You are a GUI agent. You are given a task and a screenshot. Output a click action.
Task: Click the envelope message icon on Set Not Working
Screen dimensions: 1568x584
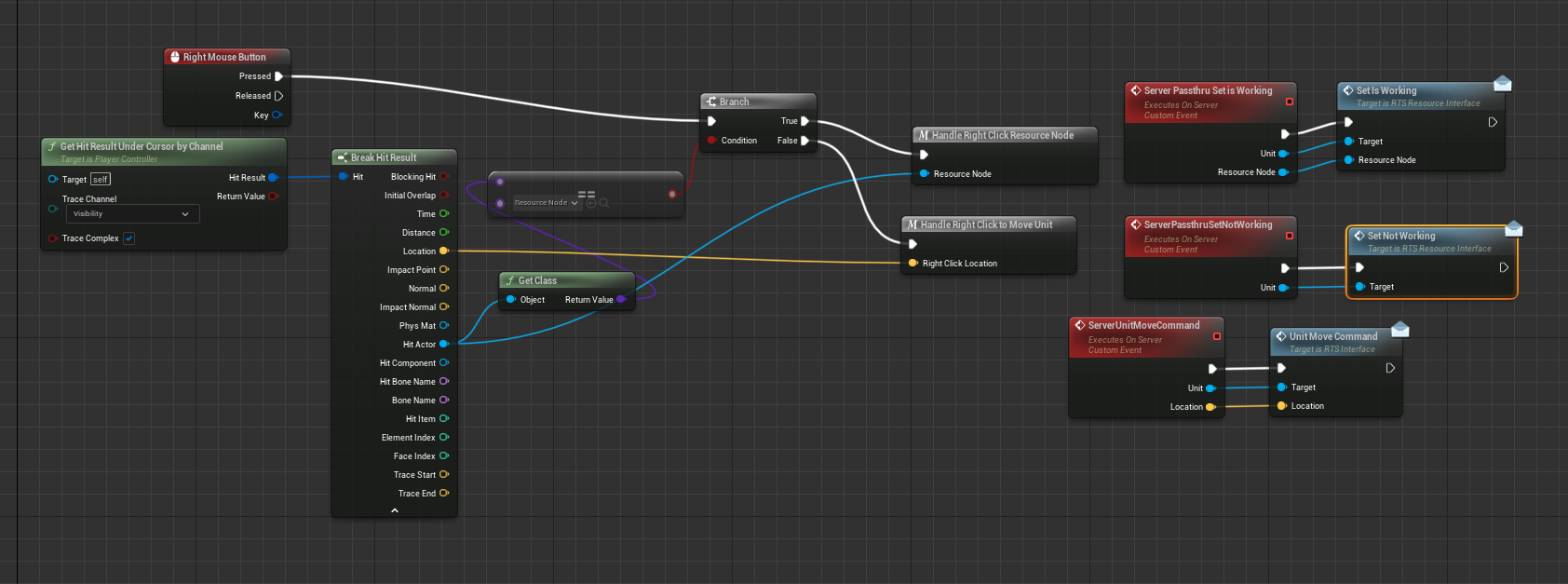pos(1513,228)
